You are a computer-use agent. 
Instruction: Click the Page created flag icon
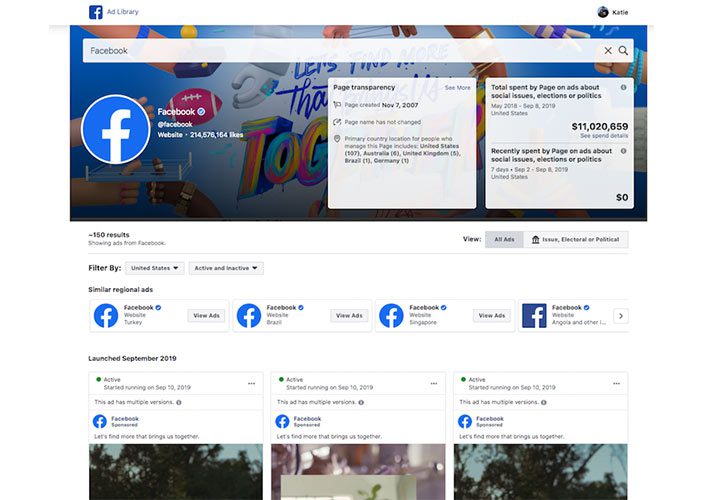click(337, 105)
